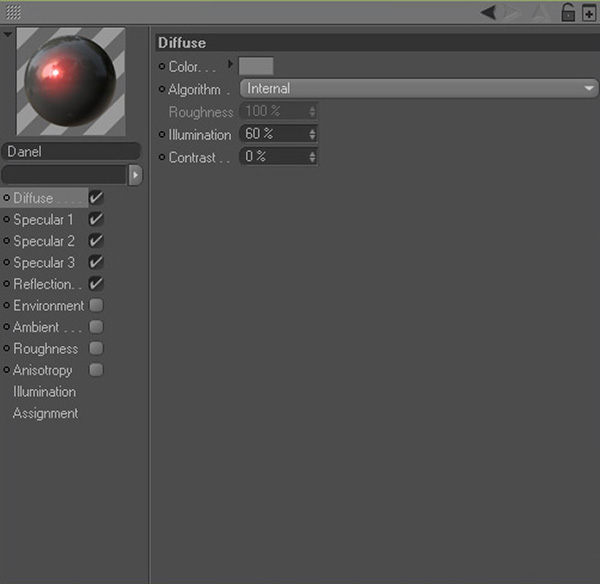The height and width of the screenshot is (584, 600).
Task: Click the forward arrow navigation icon
Action: click(x=512, y=13)
